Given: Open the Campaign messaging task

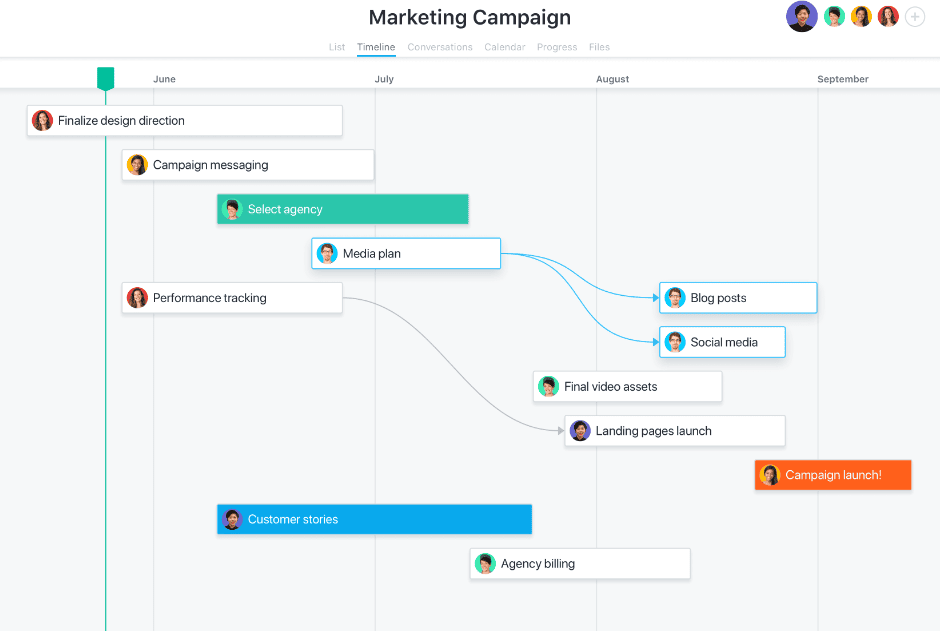Looking at the screenshot, I should coord(248,165).
